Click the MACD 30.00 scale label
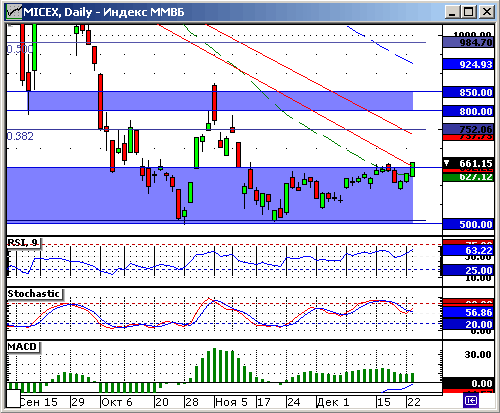Screen dimensions: 500x413 (478, 354)
